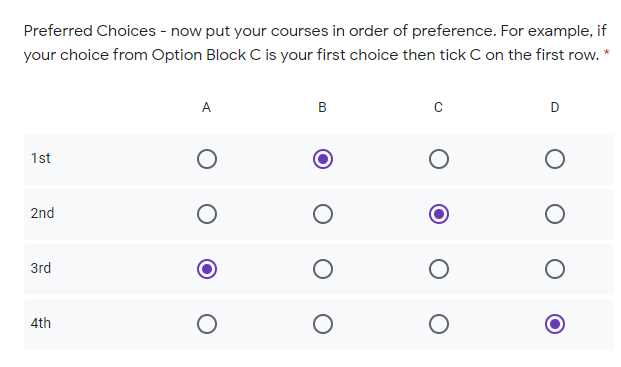Select A in the 4th row
The height and width of the screenshot is (367, 621).
pos(207,324)
